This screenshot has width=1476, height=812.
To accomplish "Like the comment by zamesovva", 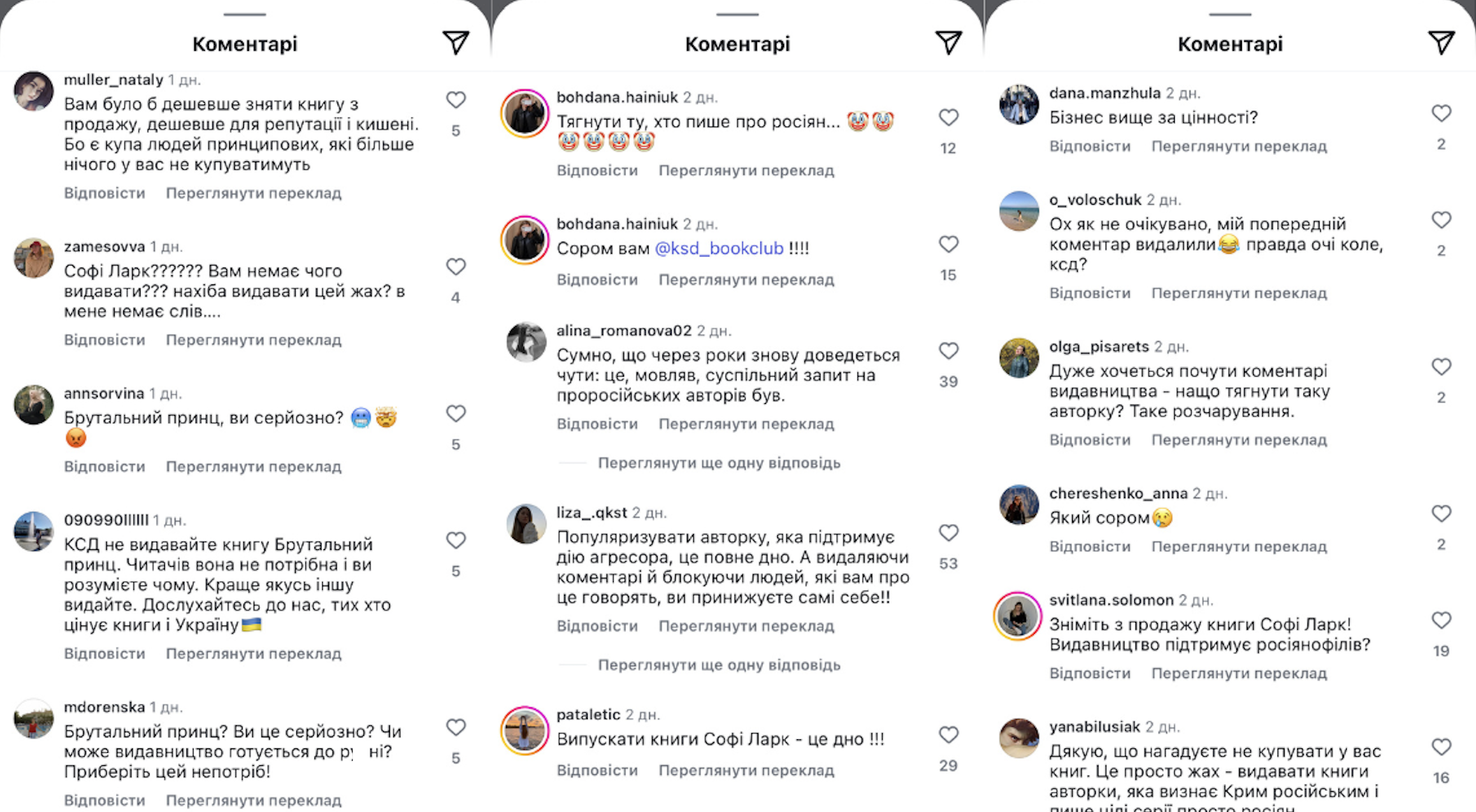I will (456, 267).
